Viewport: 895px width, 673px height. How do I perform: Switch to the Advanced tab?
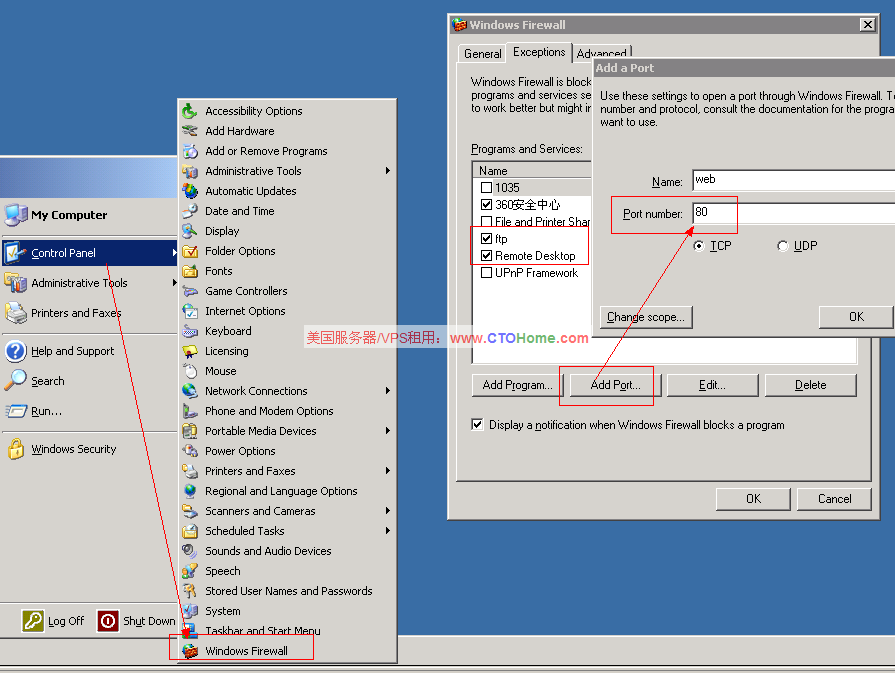click(x=602, y=54)
